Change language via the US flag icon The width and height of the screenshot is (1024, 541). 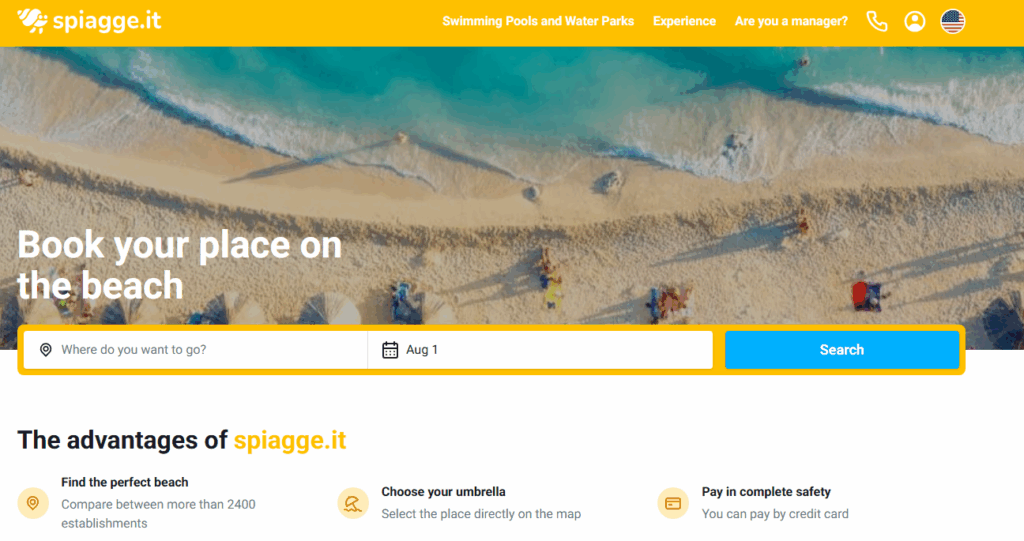pyautogui.click(x=952, y=22)
